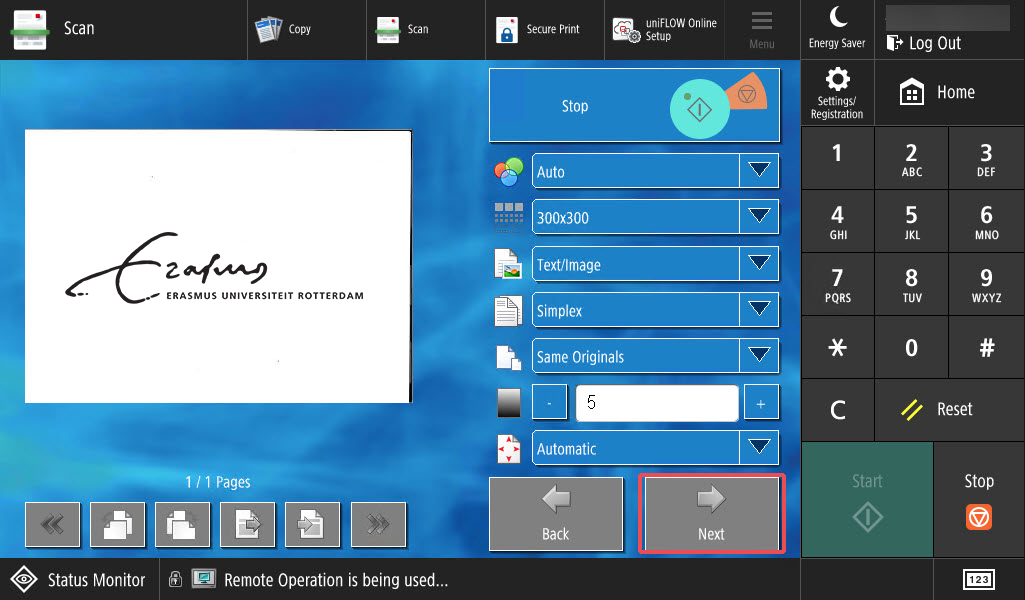
Task: Decrease density with the minus button
Action: coord(549,403)
